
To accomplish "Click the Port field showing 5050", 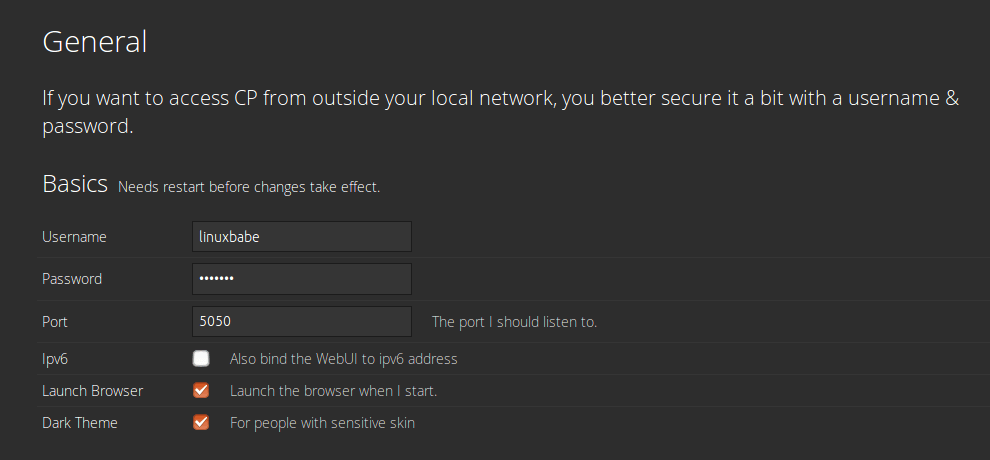I will [x=301, y=322].
